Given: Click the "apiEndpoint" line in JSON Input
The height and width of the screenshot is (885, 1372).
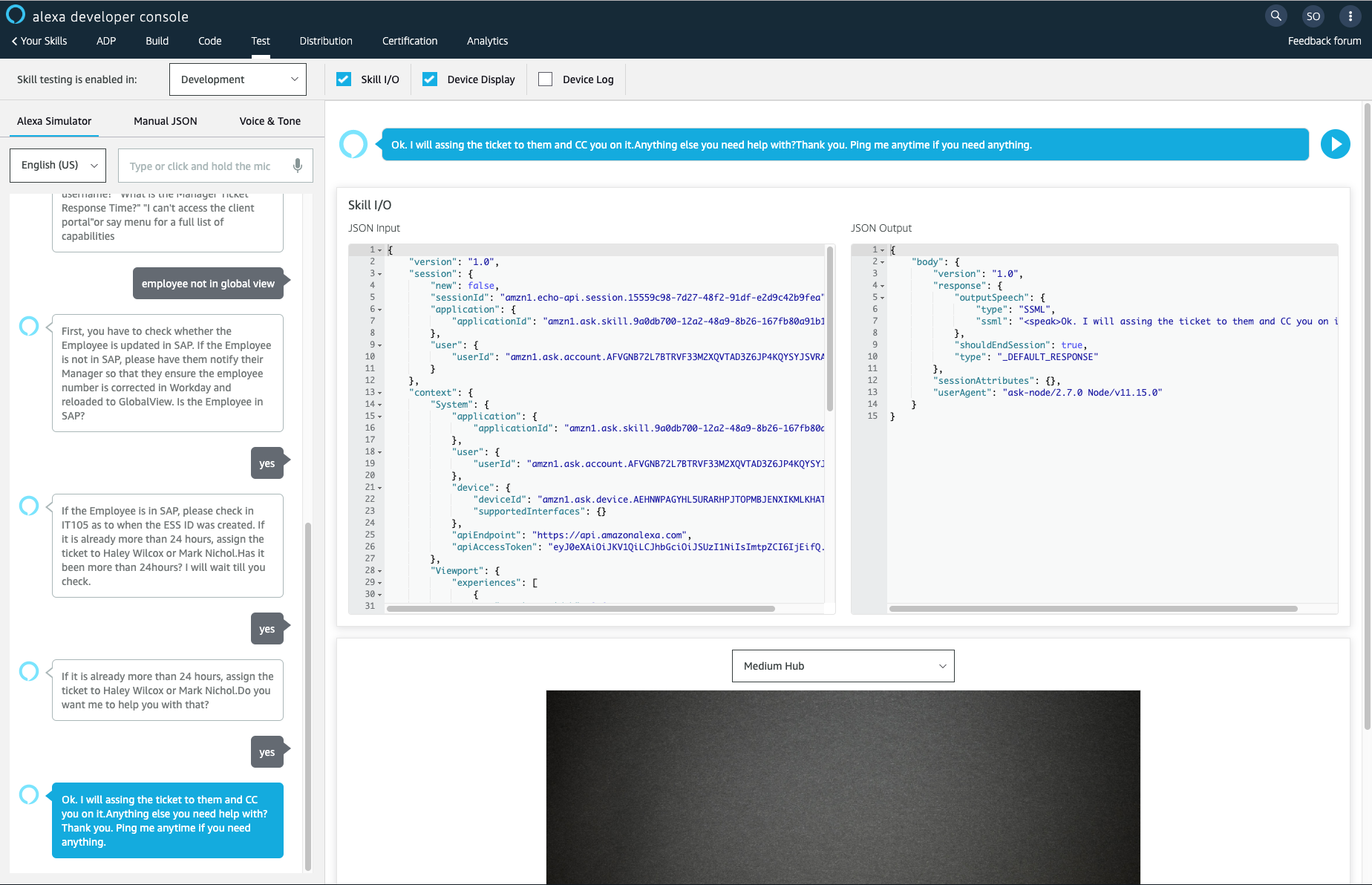Looking at the screenshot, I should pos(572,535).
